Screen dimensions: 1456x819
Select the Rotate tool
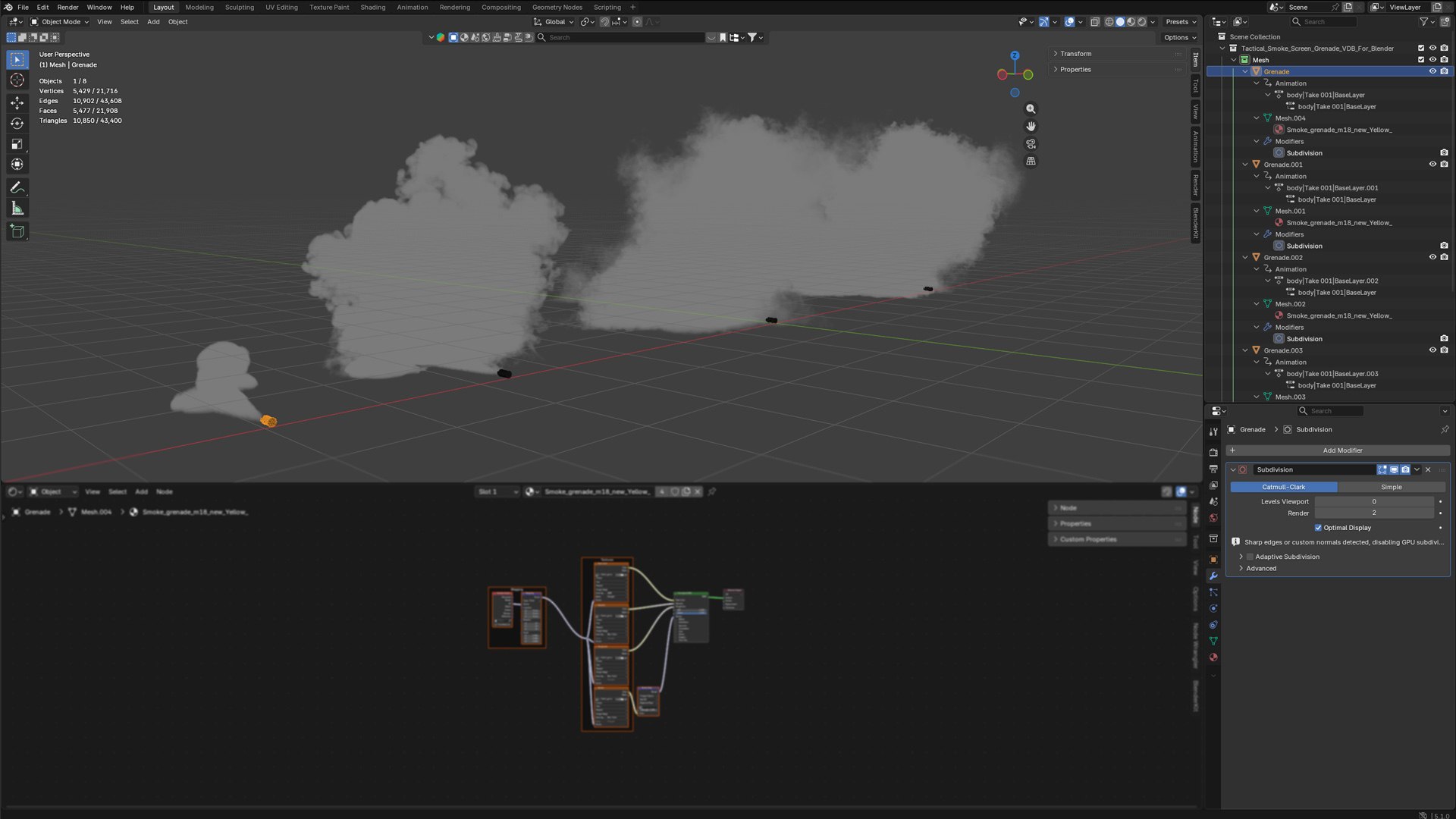pos(17,123)
